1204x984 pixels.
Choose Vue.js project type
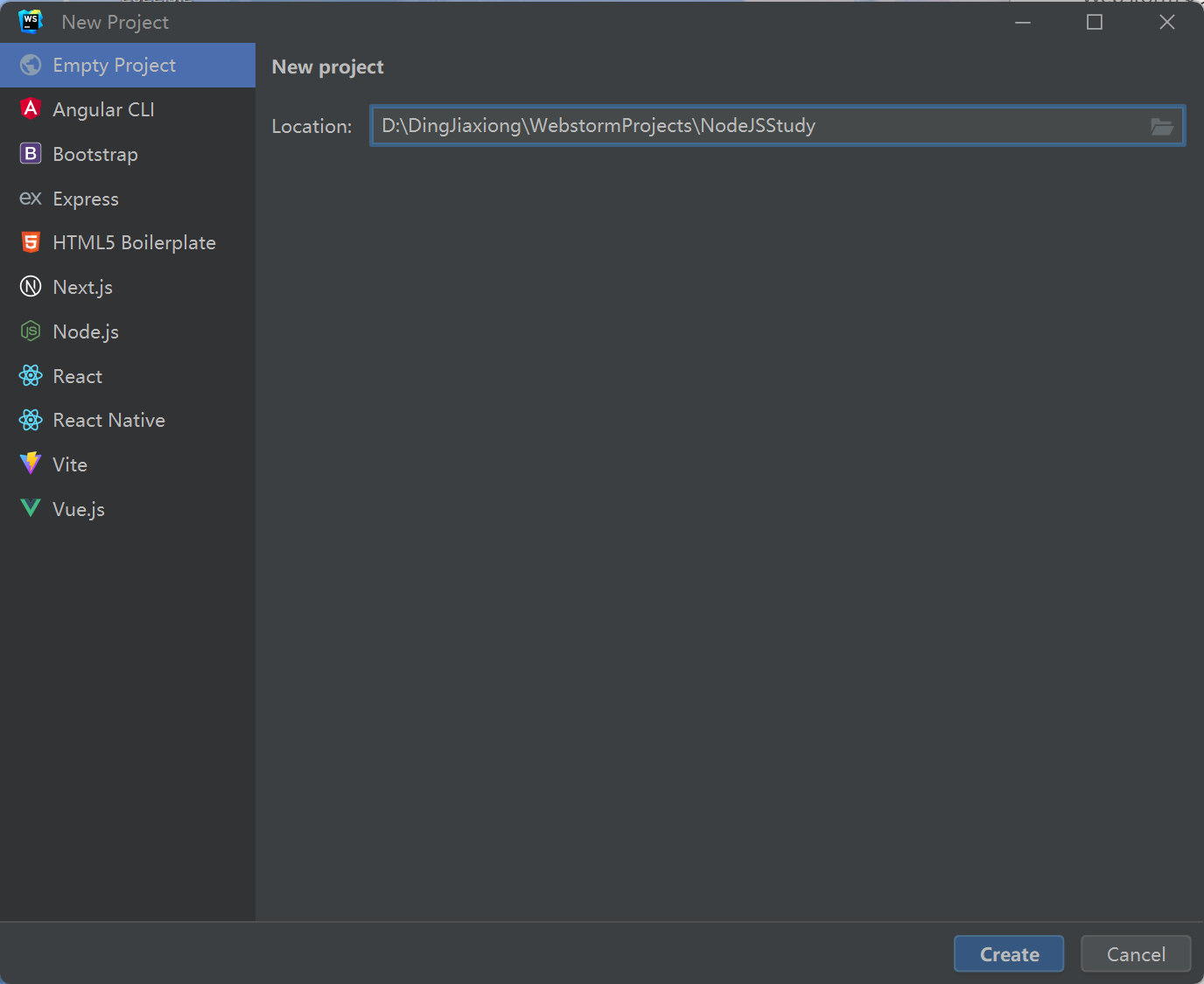[x=79, y=510]
